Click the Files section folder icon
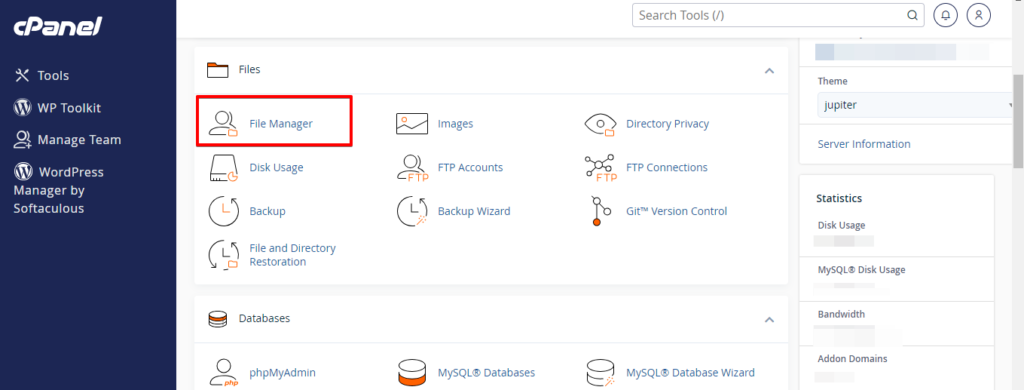1024x390 pixels. click(x=217, y=69)
